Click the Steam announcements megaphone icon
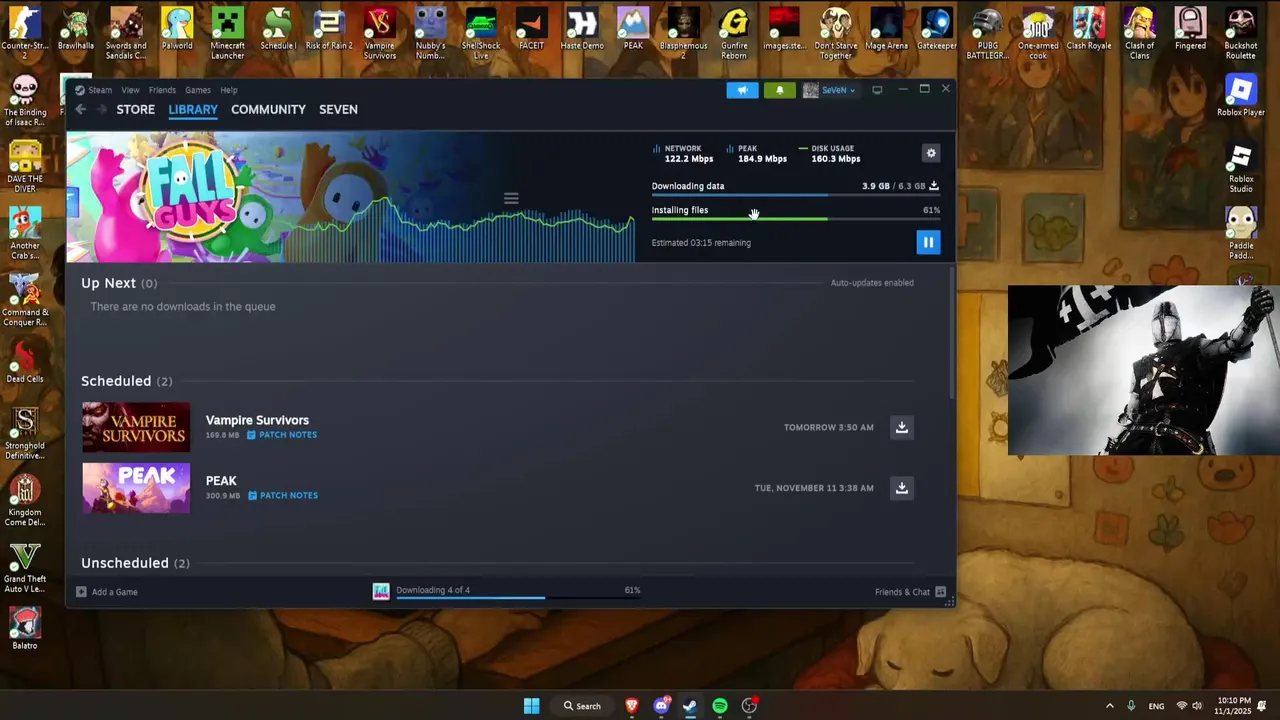The height and width of the screenshot is (720, 1280). tap(742, 90)
